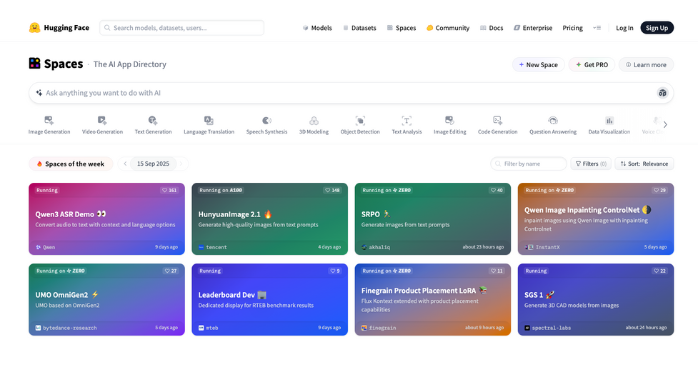Open the mteb author link
This screenshot has height=365, width=698.
[x=208, y=328]
